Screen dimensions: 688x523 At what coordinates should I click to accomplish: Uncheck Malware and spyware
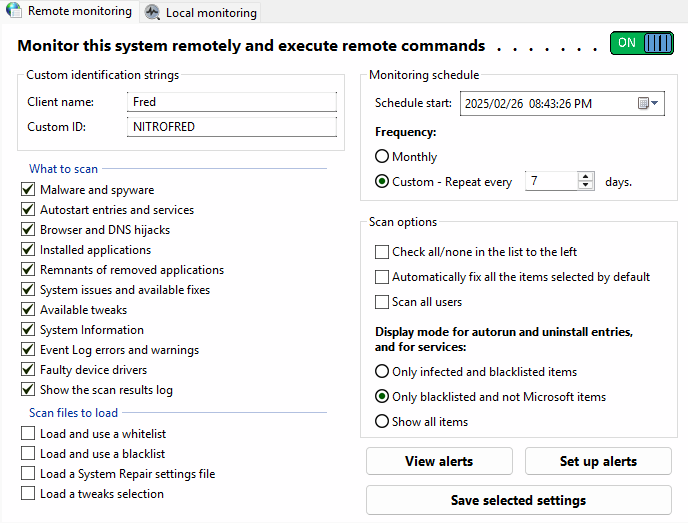coord(28,190)
